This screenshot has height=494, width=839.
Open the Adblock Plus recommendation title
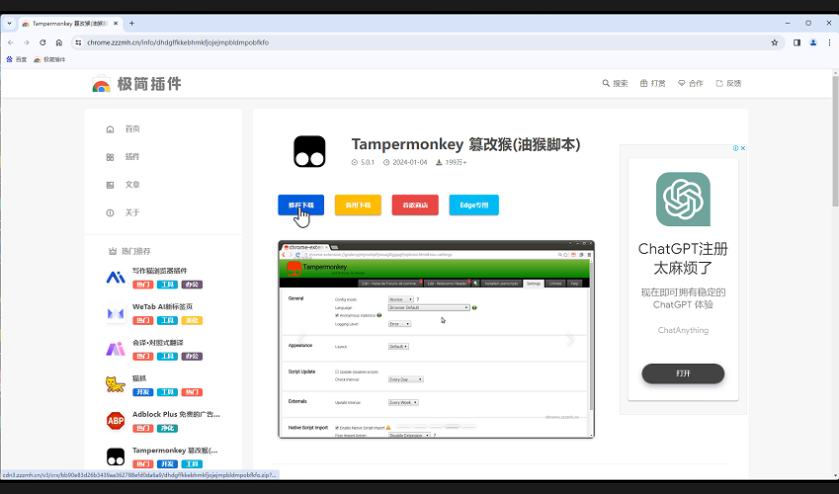click(176, 414)
